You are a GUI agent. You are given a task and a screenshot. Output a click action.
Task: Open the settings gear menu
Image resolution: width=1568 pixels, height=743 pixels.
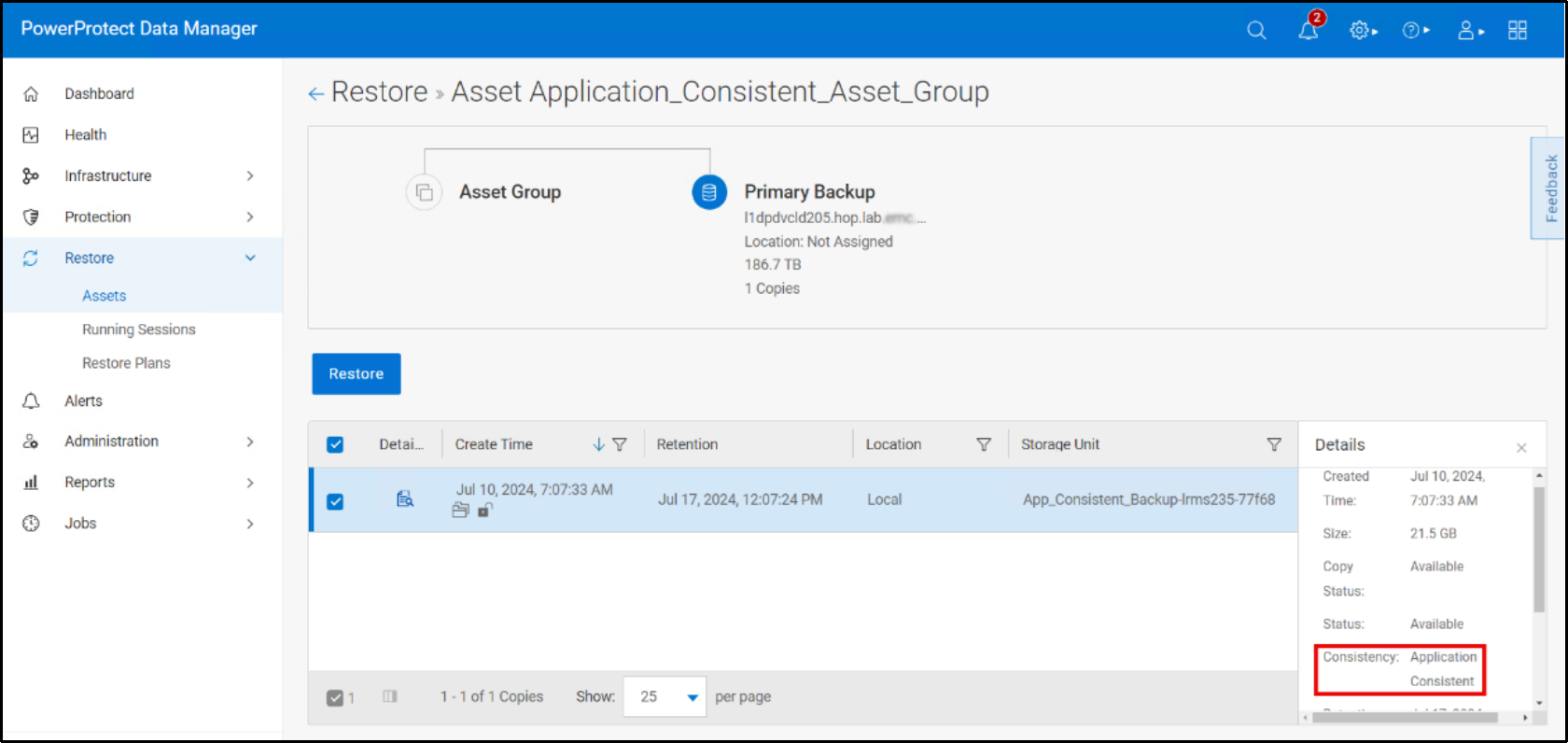click(x=1363, y=30)
